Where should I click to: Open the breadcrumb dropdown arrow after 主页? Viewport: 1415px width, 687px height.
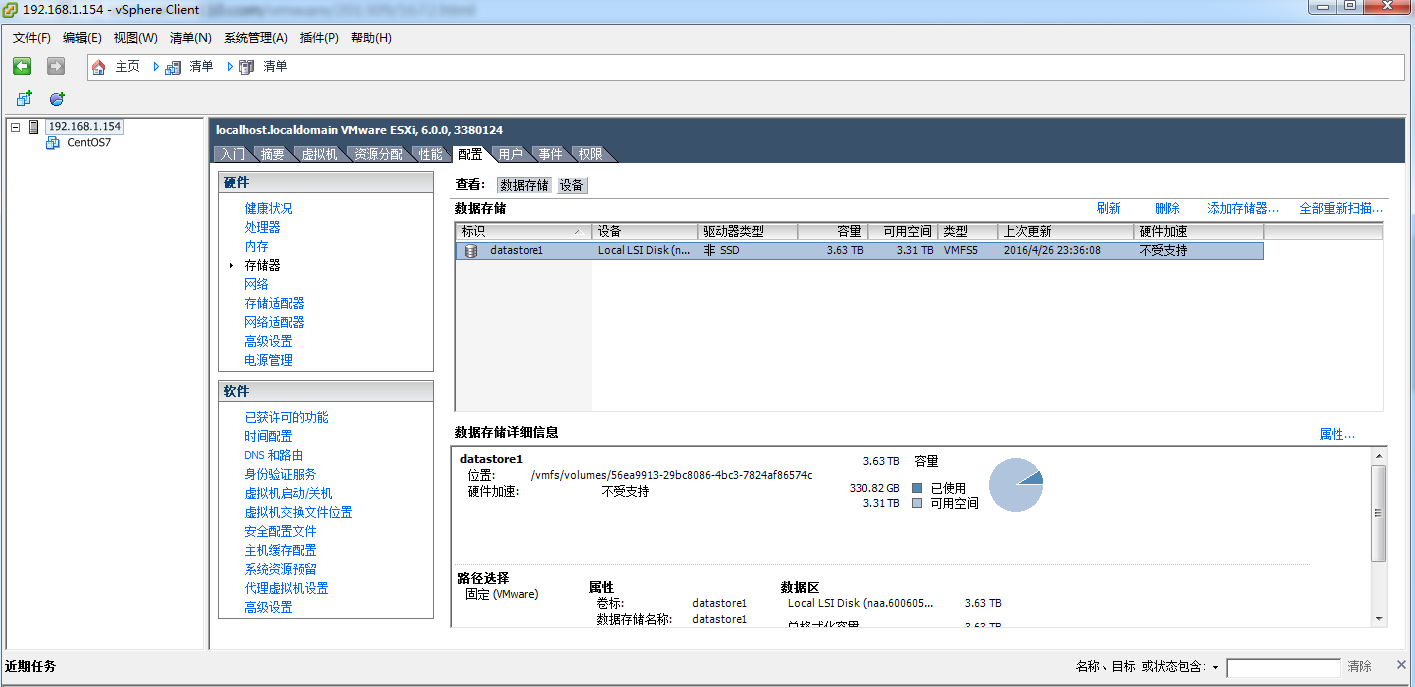[x=156, y=67]
